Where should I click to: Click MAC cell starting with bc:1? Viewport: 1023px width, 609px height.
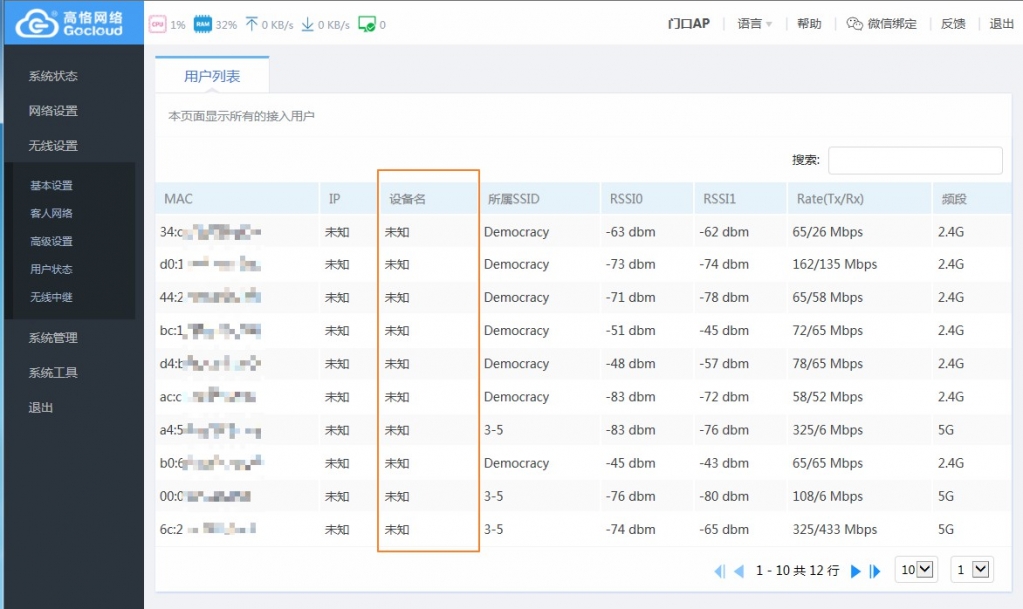pyautogui.click(x=210, y=330)
